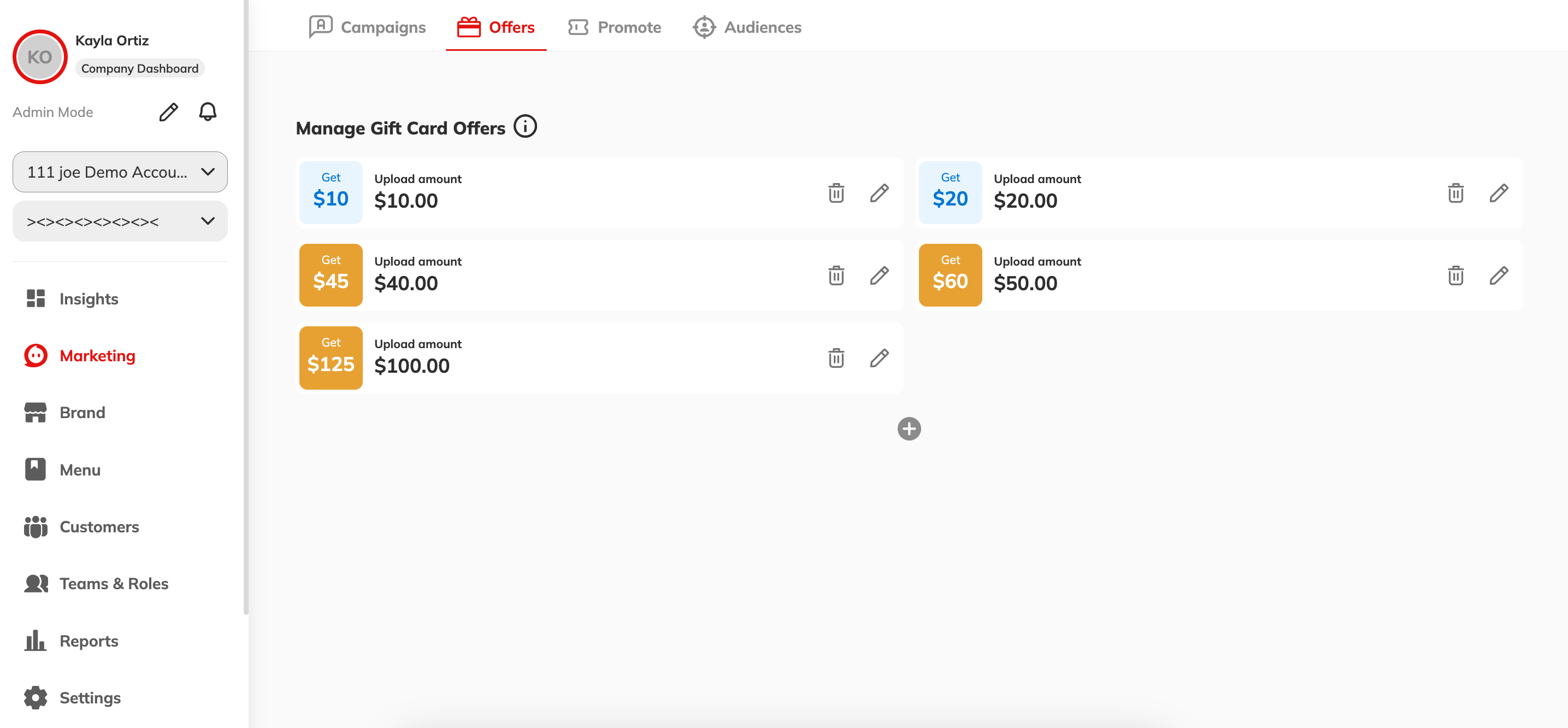
Task: Click the $40.00 upload amount
Action: pyautogui.click(x=406, y=283)
